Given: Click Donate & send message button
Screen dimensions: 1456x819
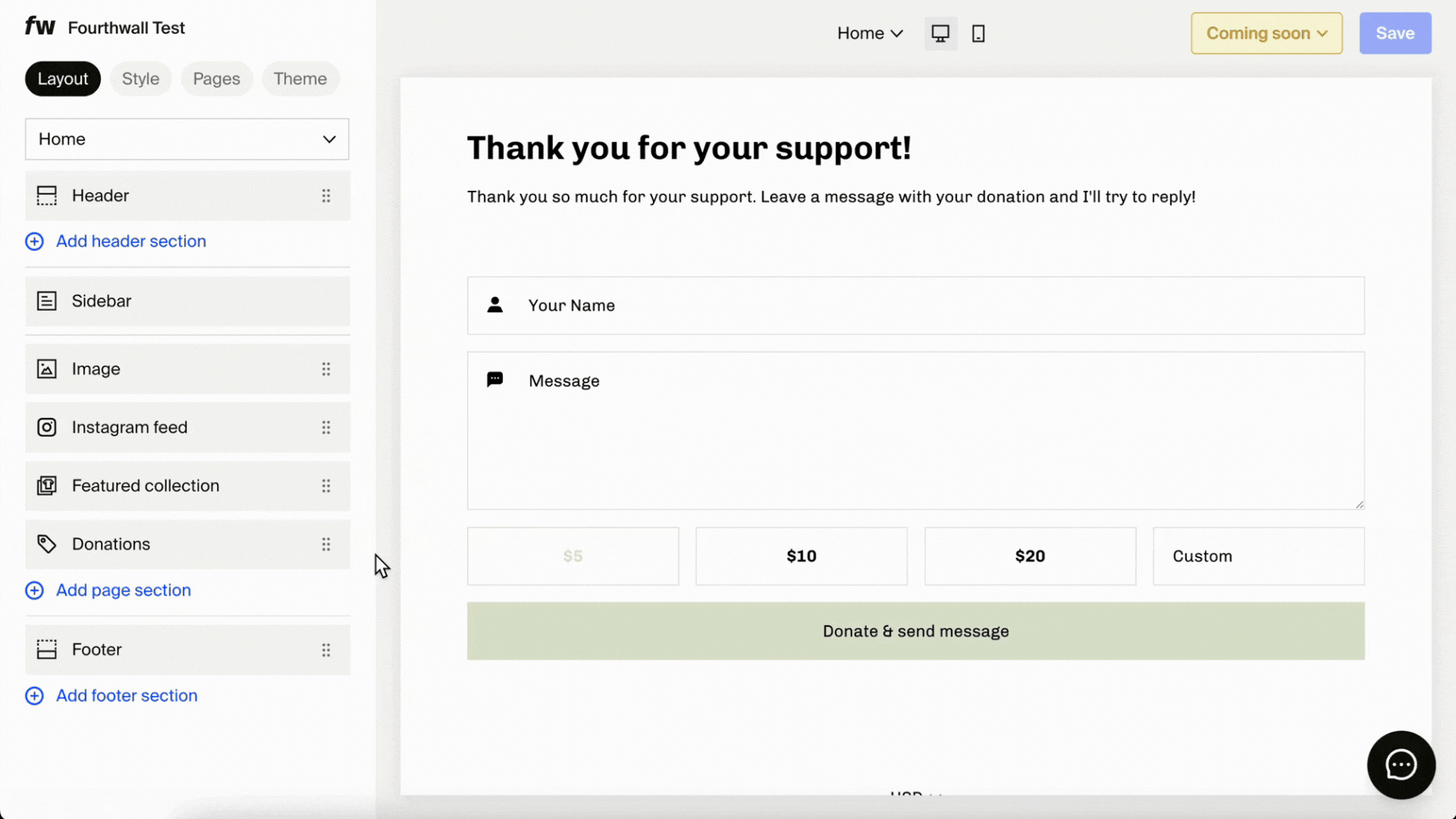Looking at the screenshot, I should pos(916,631).
